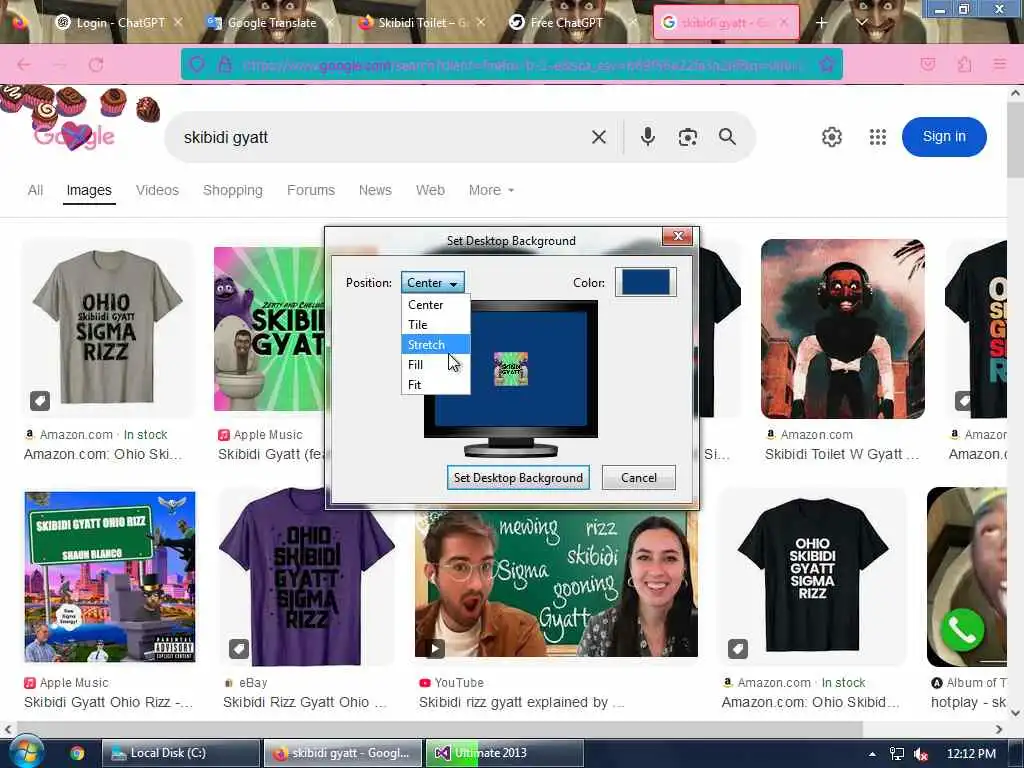Screen dimensions: 1024x768
Task: Click the Set Desktop Background button
Action: [519, 477]
